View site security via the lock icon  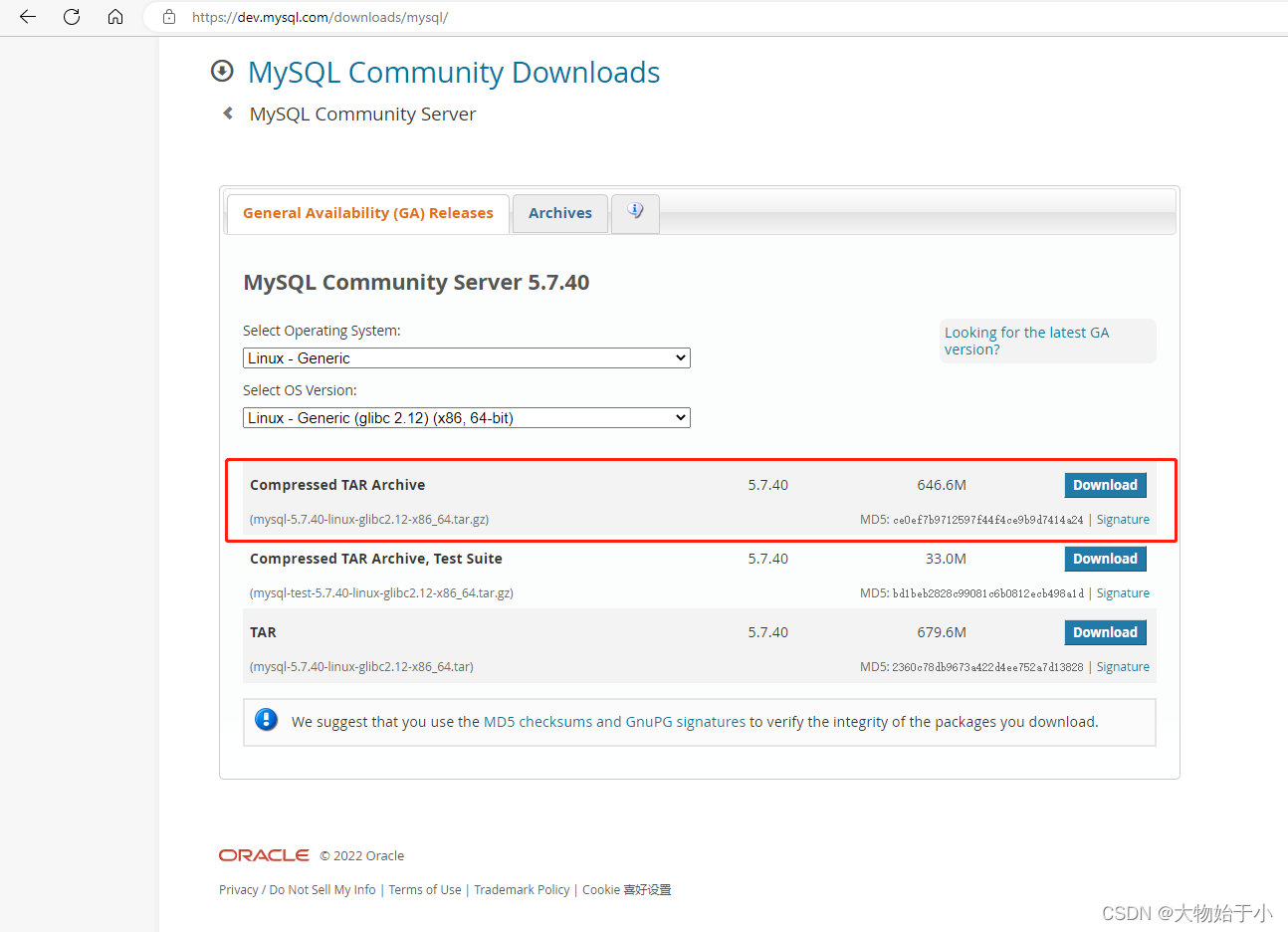[169, 17]
